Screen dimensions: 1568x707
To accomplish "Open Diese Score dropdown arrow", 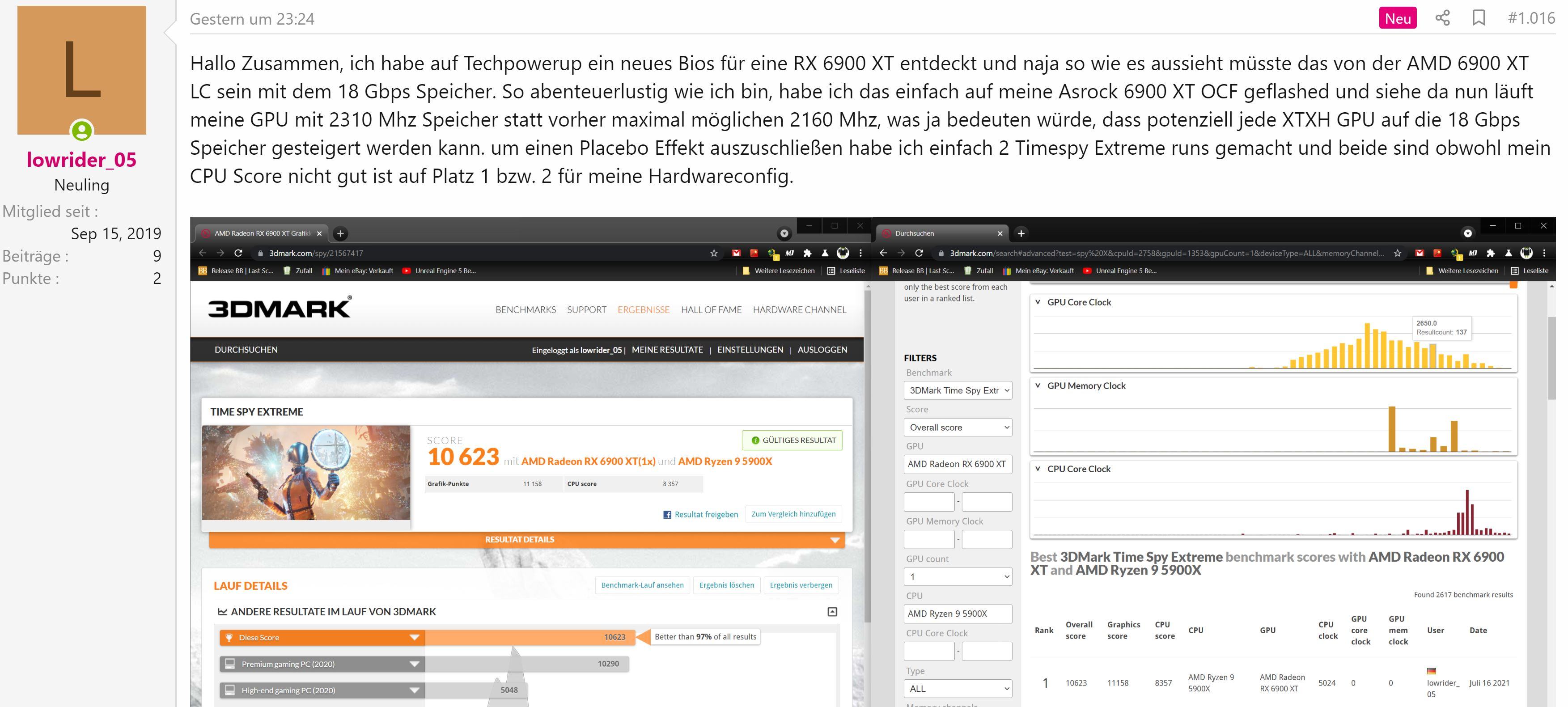I will coord(415,638).
